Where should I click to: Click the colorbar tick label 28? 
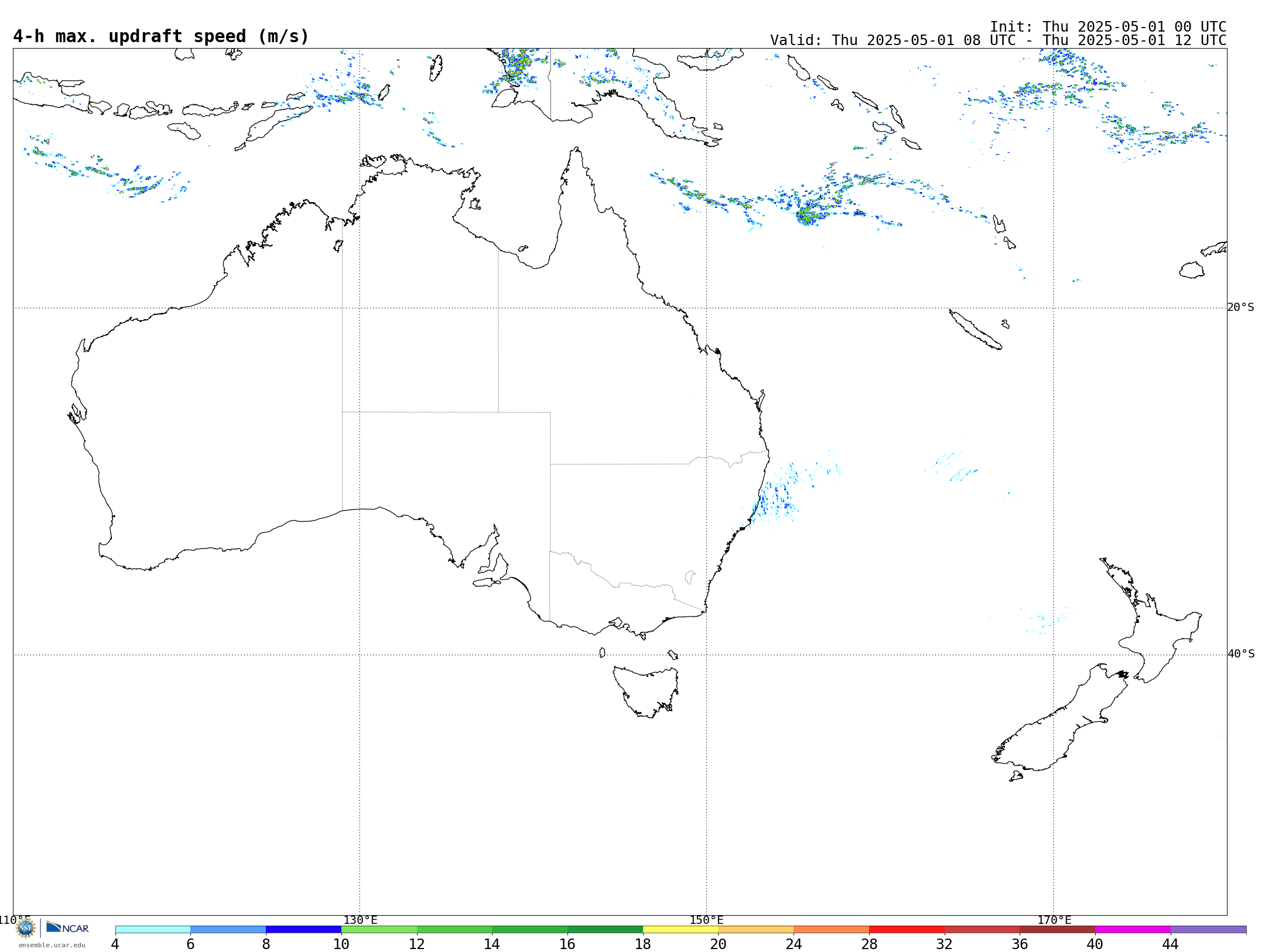tap(869, 944)
